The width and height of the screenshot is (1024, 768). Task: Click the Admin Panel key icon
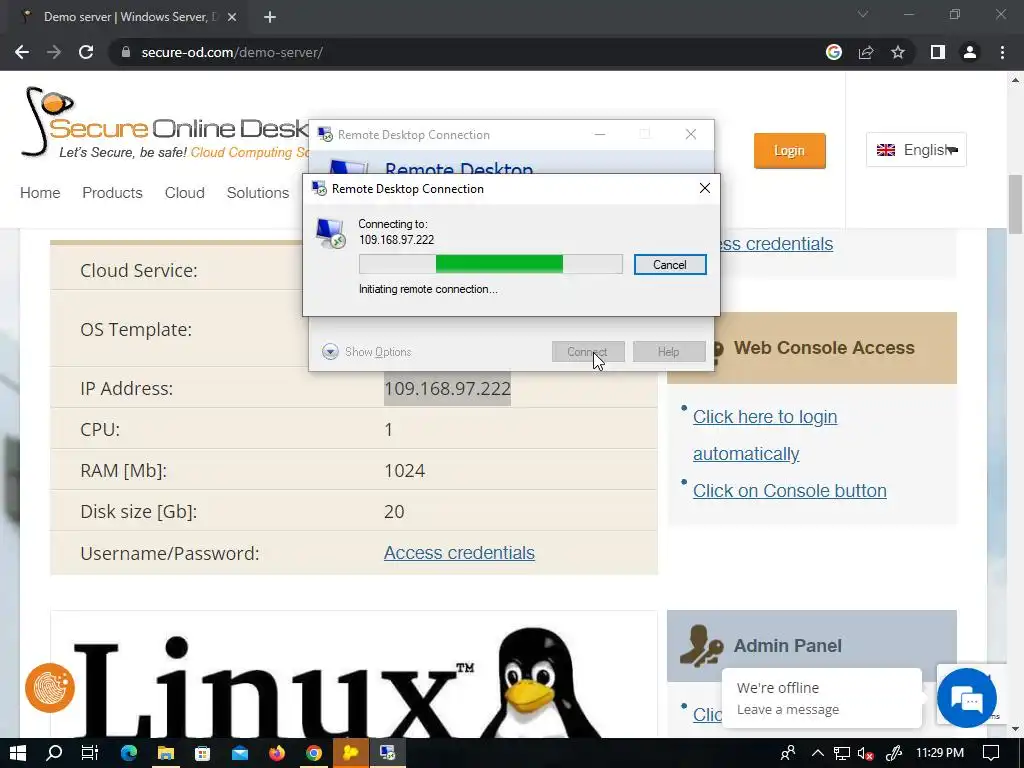click(701, 646)
